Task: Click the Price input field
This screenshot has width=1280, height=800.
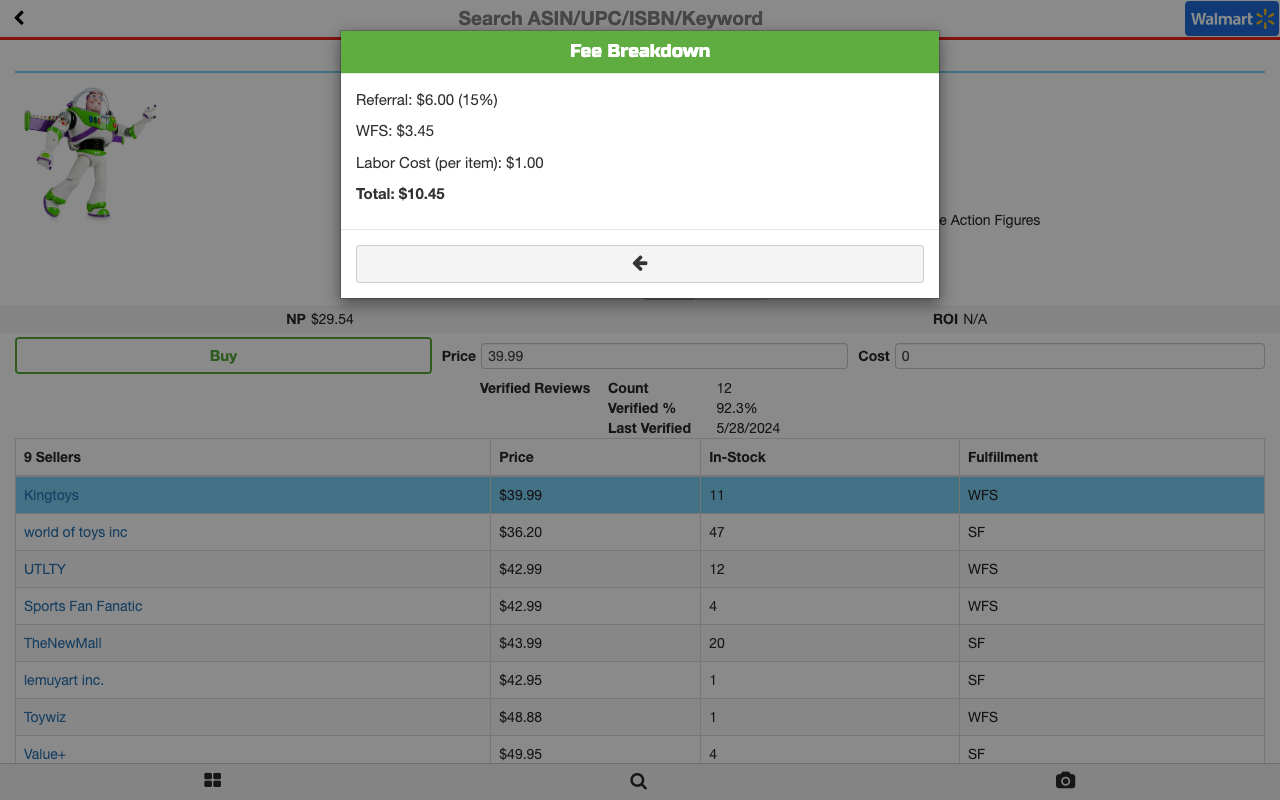Action: click(664, 356)
